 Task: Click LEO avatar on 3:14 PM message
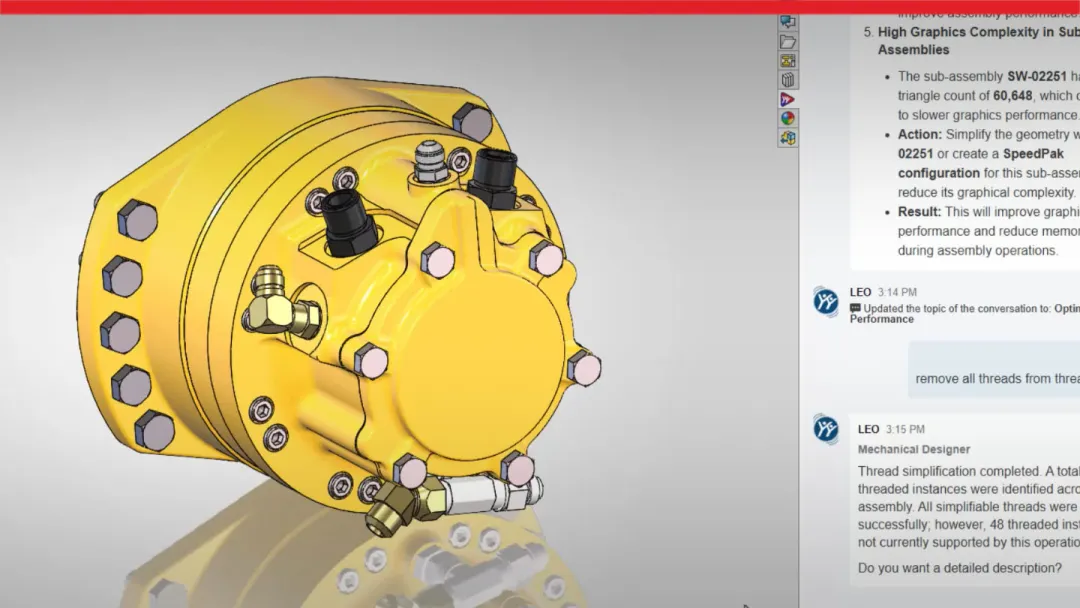pos(825,302)
